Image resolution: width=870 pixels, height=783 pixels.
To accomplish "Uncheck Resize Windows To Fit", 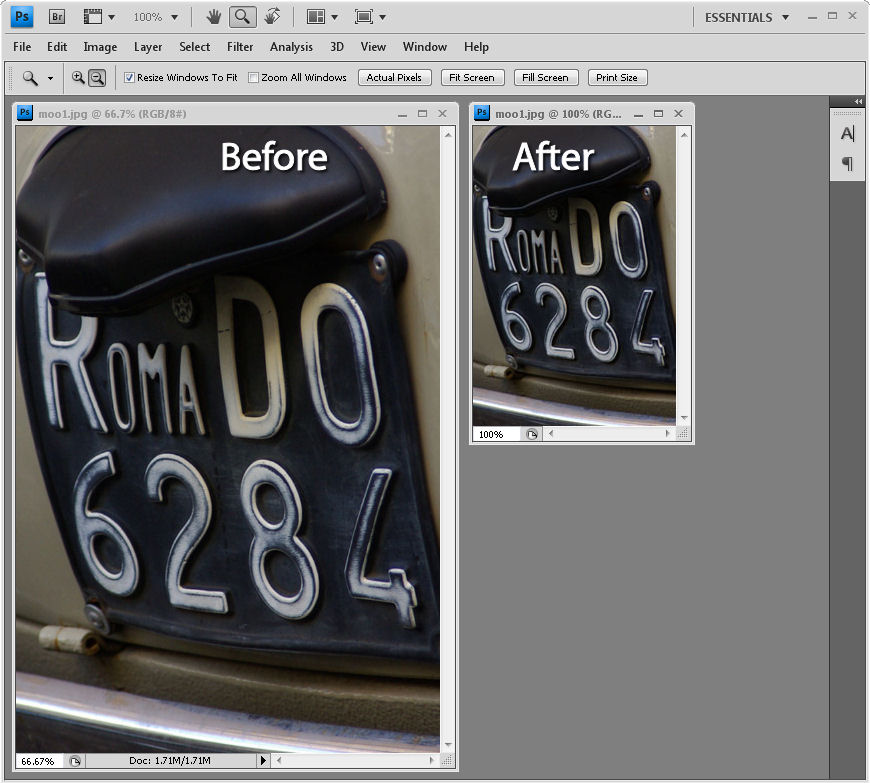I will pyautogui.click(x=129, y=78).
